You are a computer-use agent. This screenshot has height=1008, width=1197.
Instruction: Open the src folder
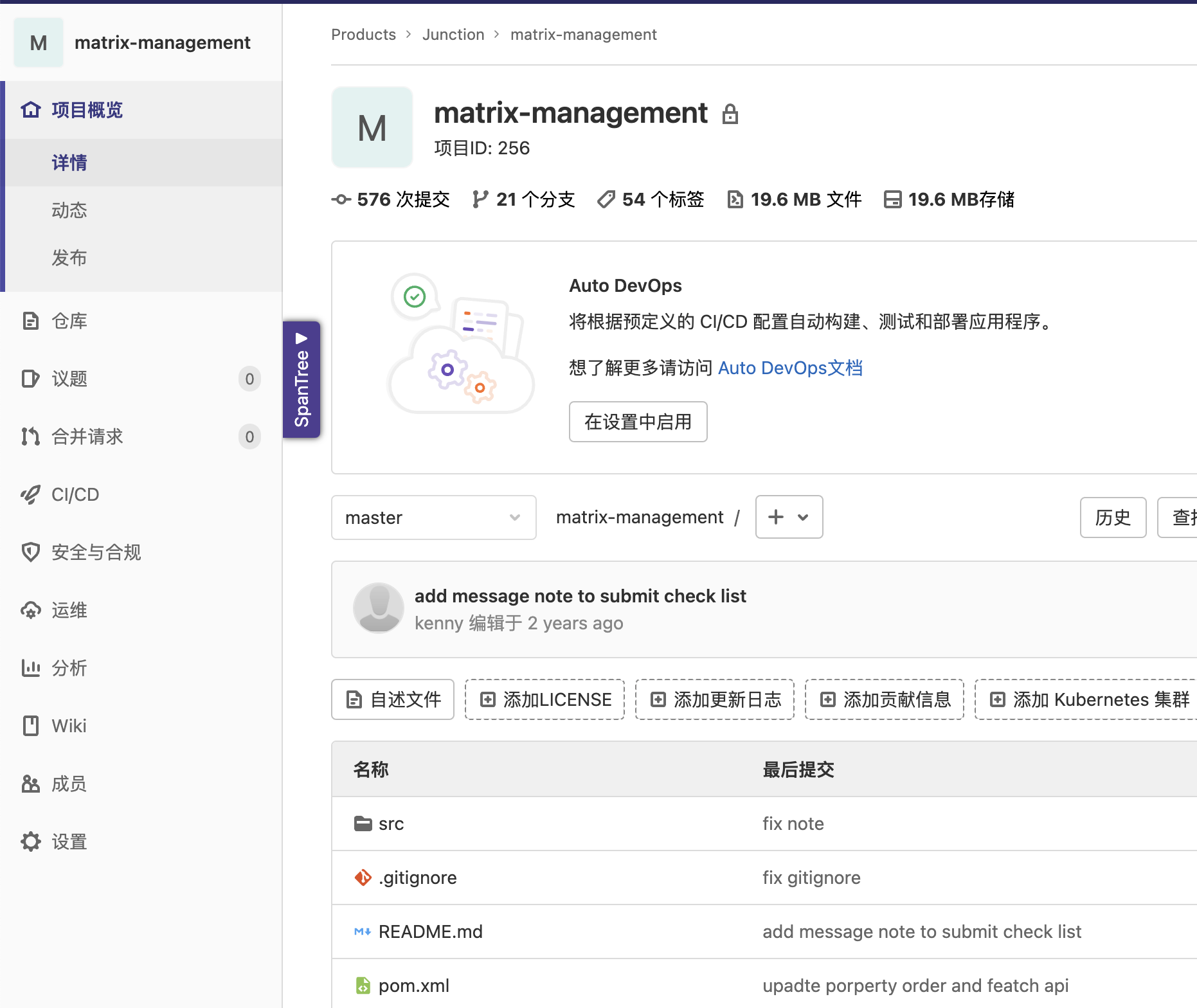(x=390, y=824)
